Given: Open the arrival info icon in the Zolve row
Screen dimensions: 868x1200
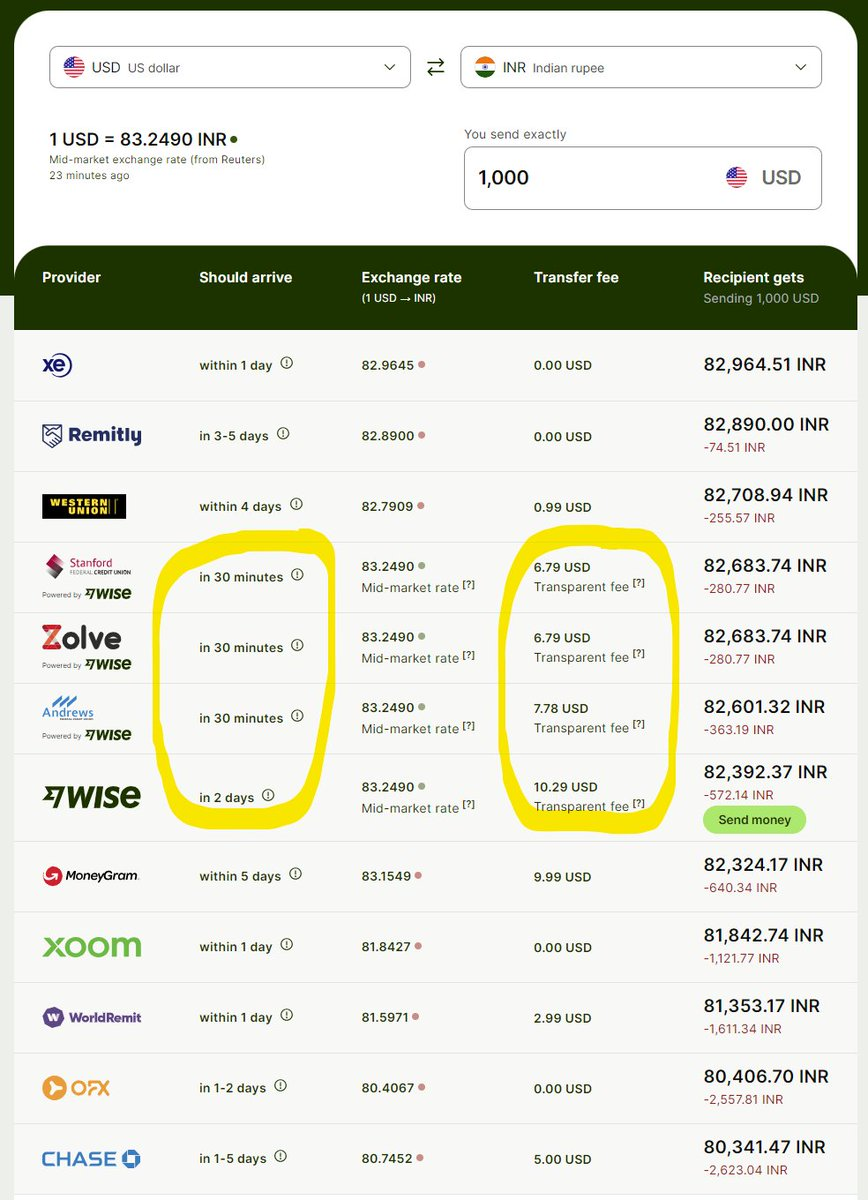Looking at the screenshot, I should click(297, 646).
